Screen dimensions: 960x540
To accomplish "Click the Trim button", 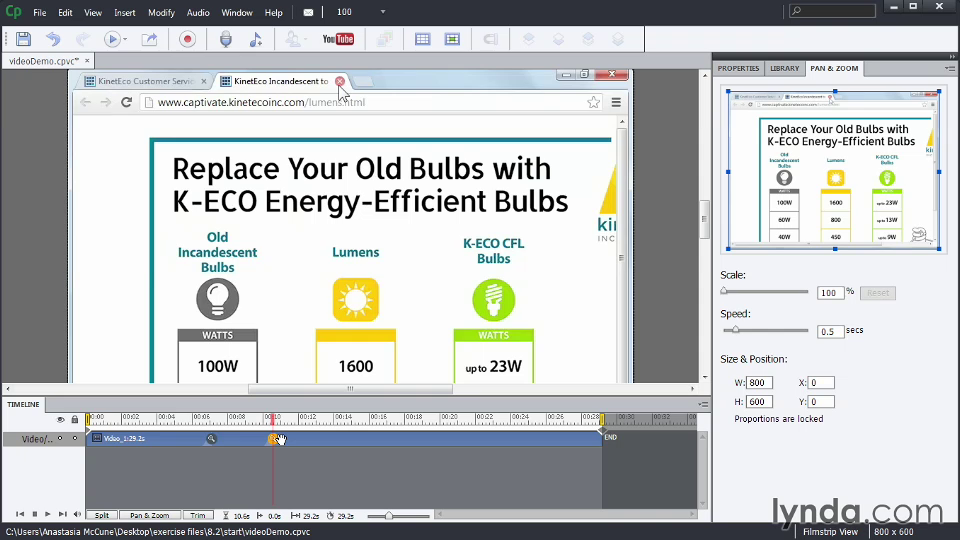I will [198, 516].
